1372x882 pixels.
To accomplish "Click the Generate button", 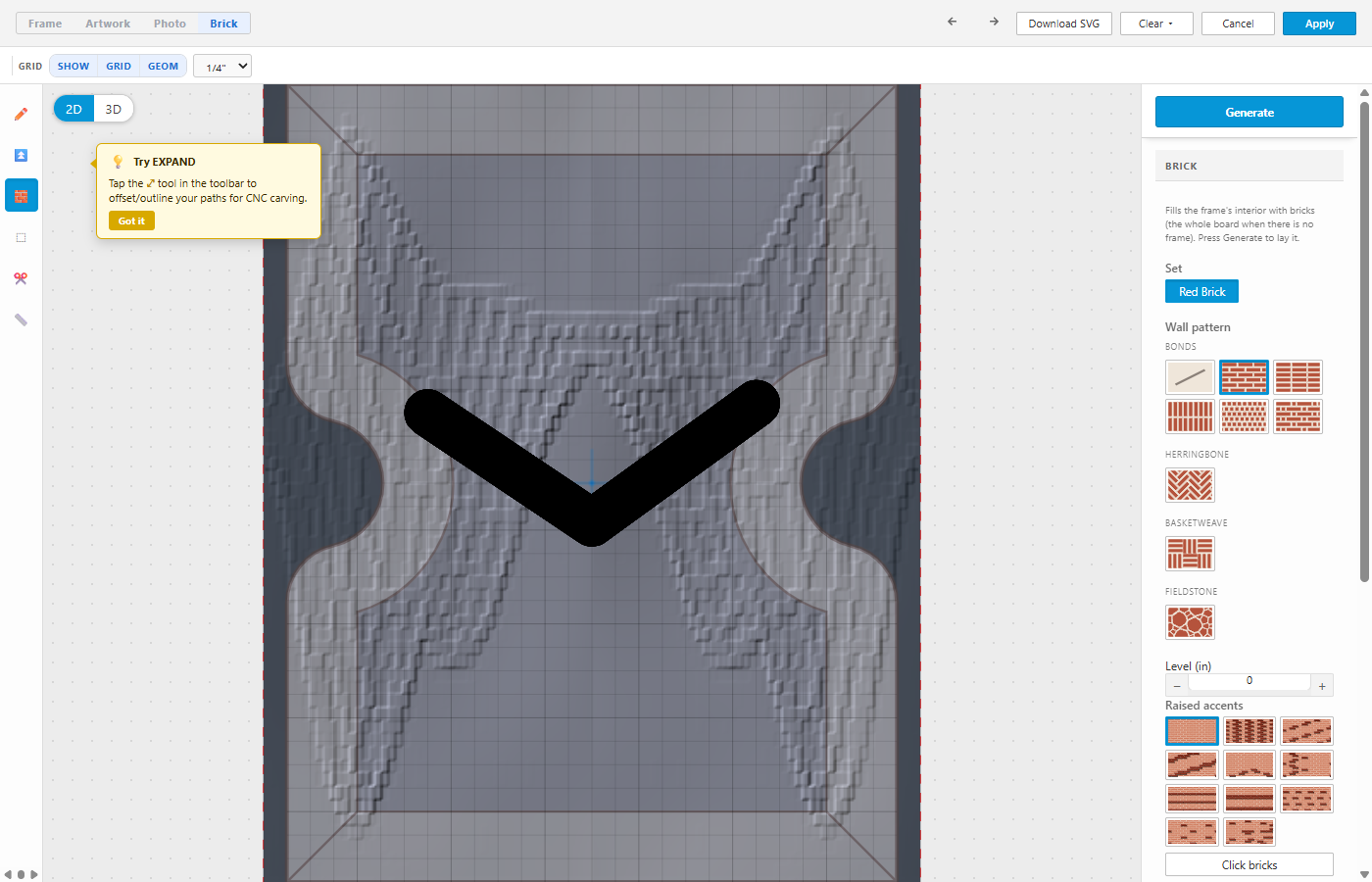I will pos(1249,112).
